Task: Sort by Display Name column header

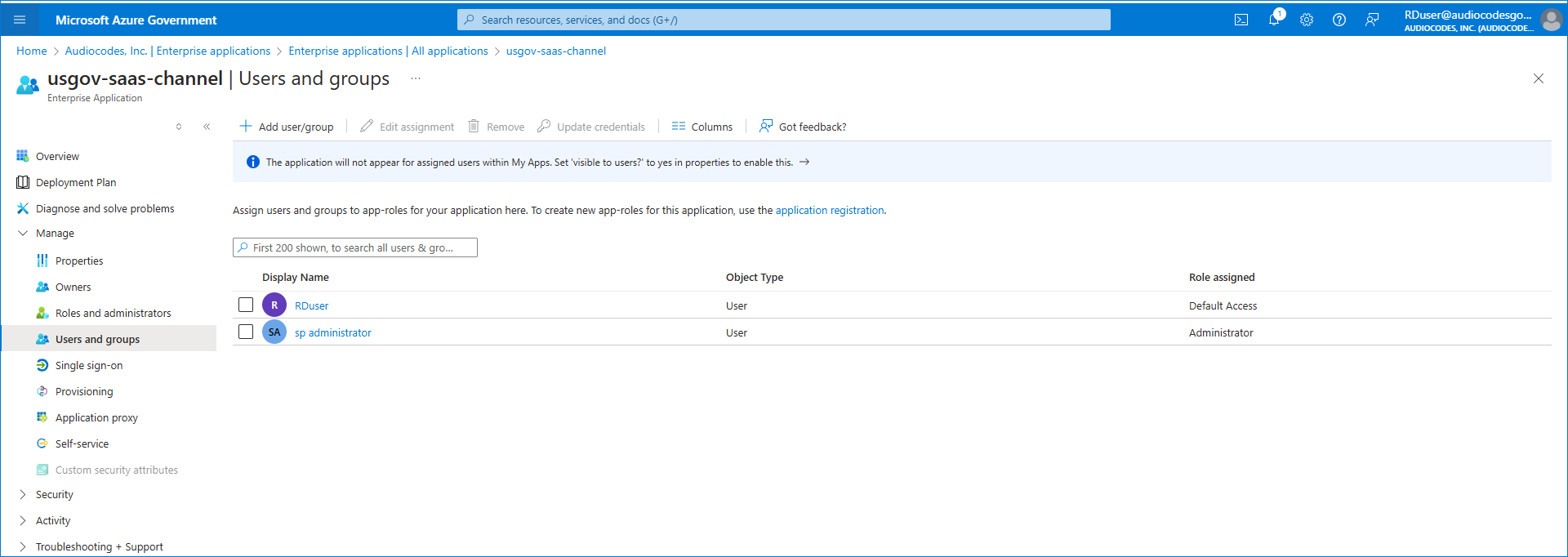Action: click(x=296, y=277)
